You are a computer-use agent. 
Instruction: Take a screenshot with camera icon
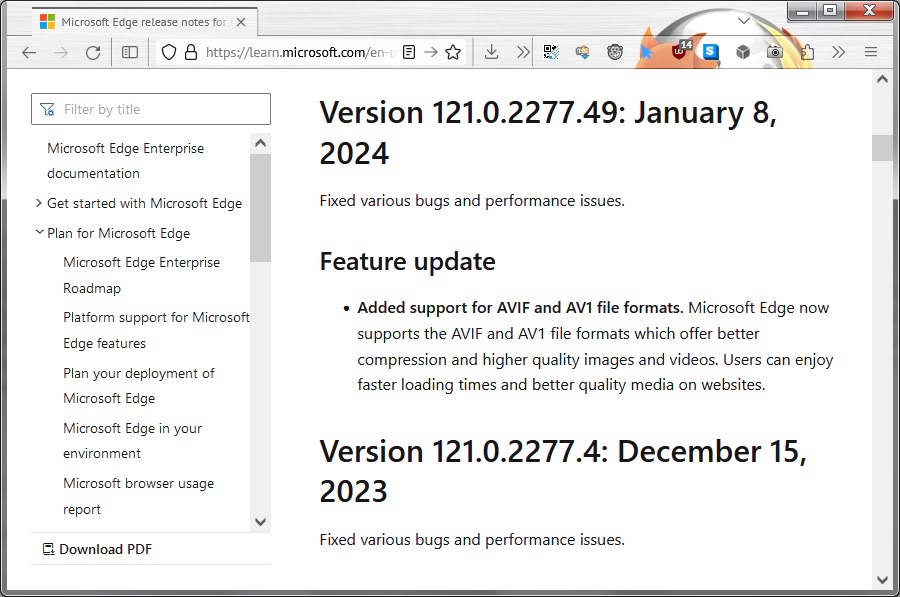click(x=775, y=53)
